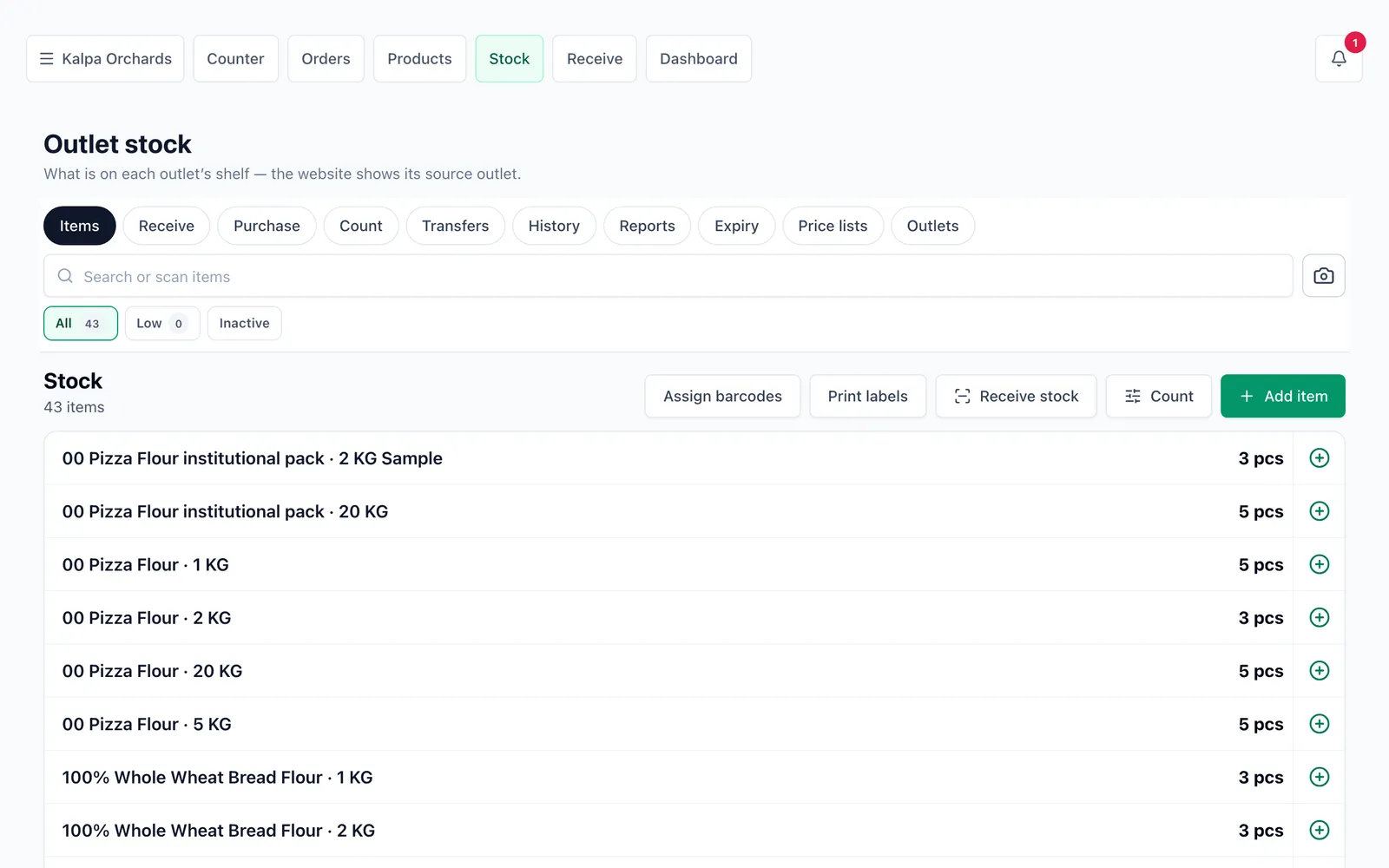The width and height of the screenshot is (1389, 868).
Task: Open 00 Pizza Flour institutional pack · 2 KG Sample
Action: (x=668, y=458)
